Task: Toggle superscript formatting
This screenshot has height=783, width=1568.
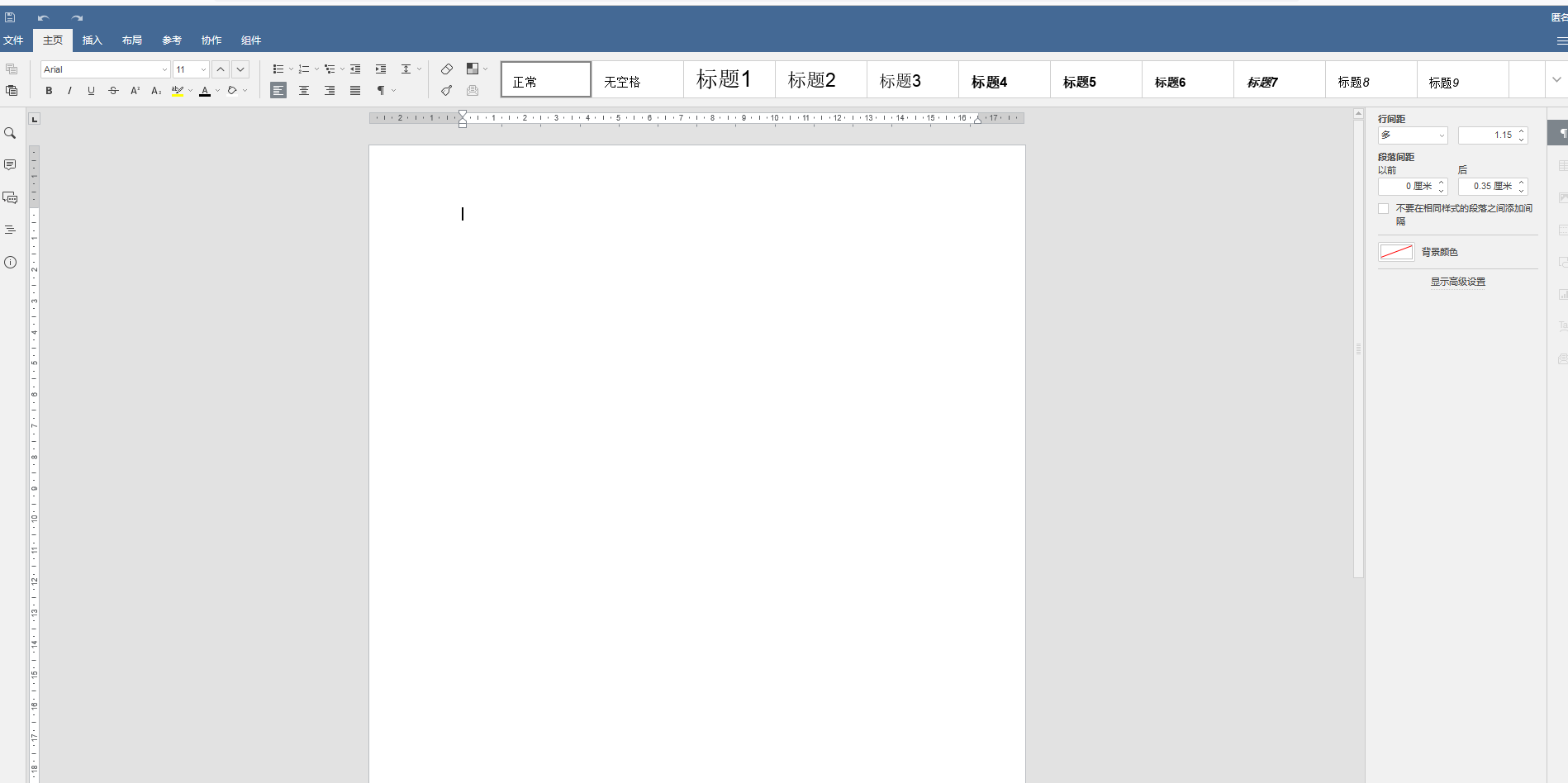Action: click(x=135, y=91)
